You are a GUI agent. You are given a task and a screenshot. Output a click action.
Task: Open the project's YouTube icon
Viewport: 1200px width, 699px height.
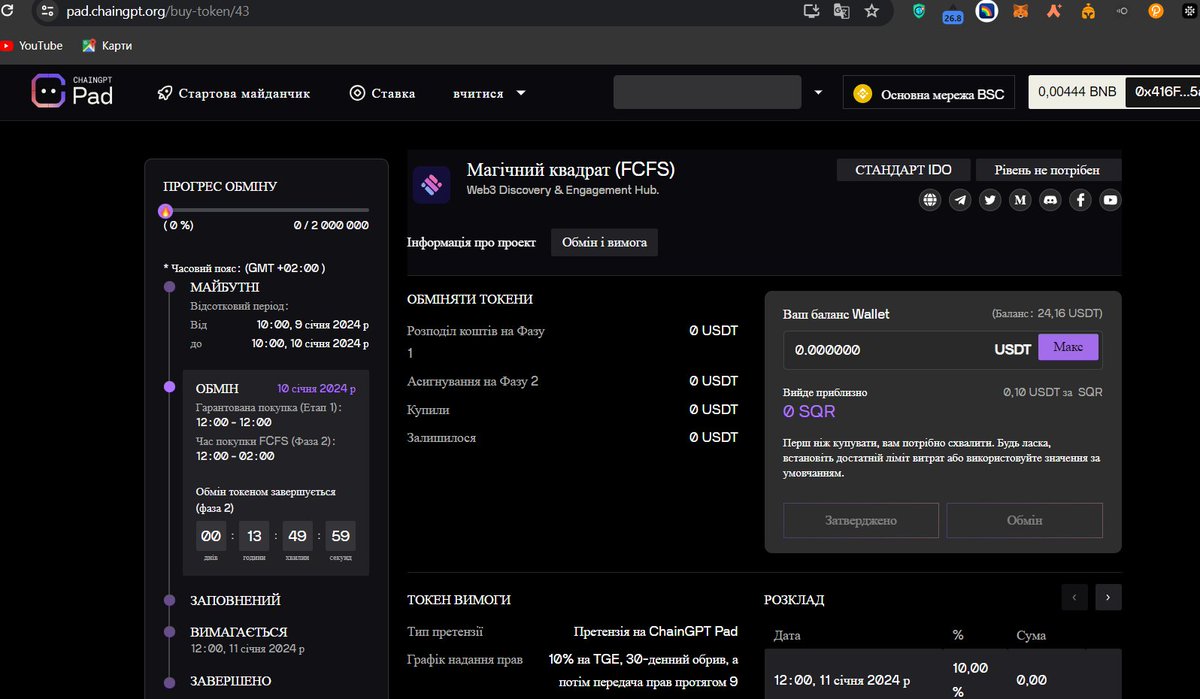[x=1110, y=200]
